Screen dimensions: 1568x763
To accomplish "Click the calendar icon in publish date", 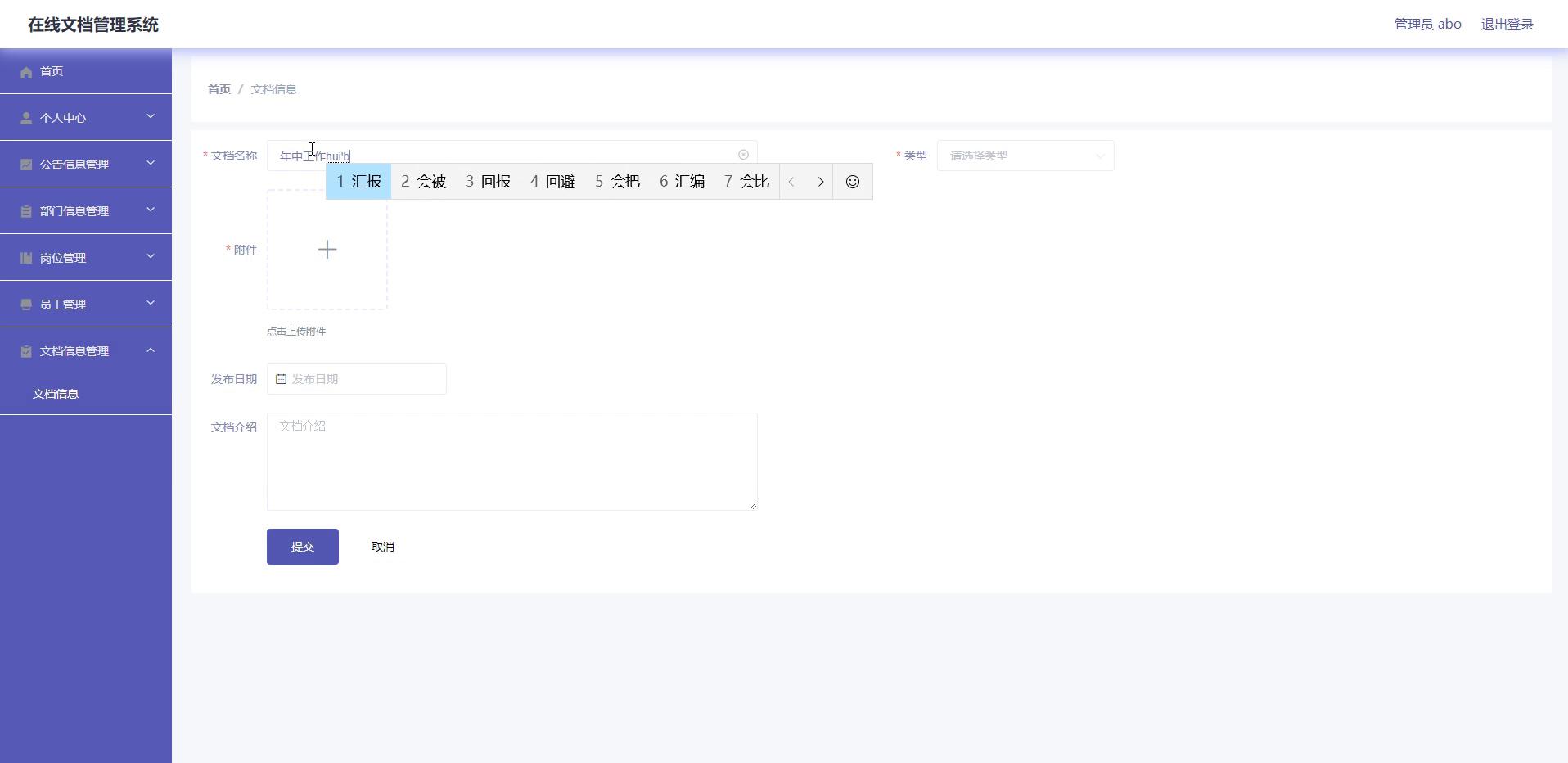I will 281,379.
